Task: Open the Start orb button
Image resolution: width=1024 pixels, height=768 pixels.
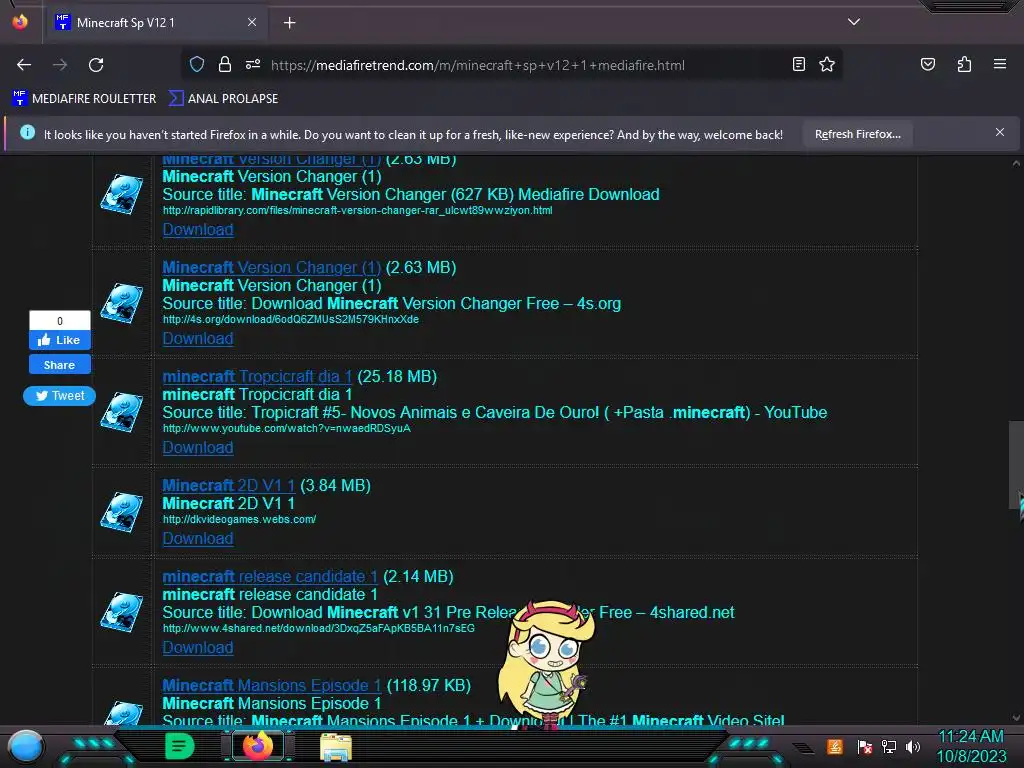Action: tap(25, 746)
